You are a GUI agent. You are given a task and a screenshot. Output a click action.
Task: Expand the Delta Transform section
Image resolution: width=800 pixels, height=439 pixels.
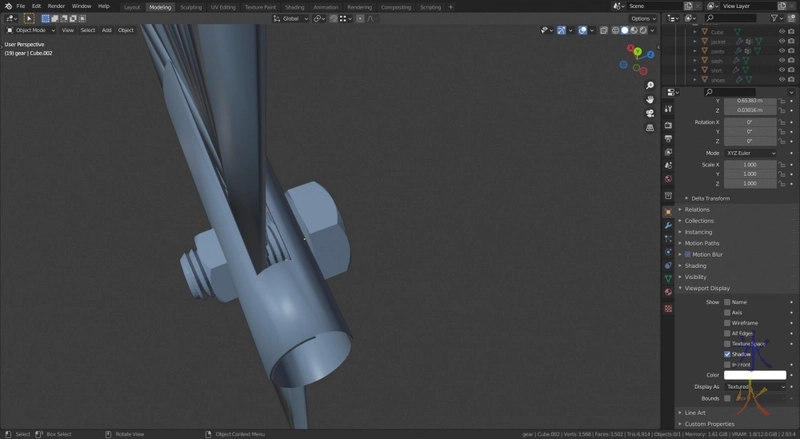pos(710,198)
